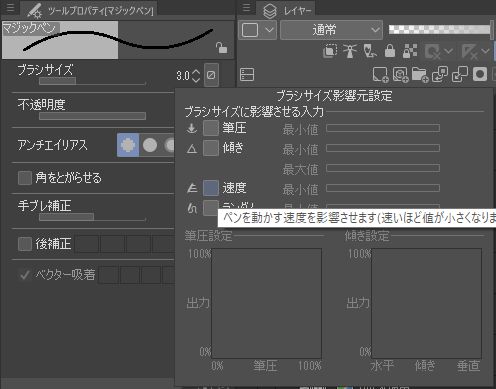
Task: Toggle the lock layer padlock icon
Action: click(x=390, y=51)
